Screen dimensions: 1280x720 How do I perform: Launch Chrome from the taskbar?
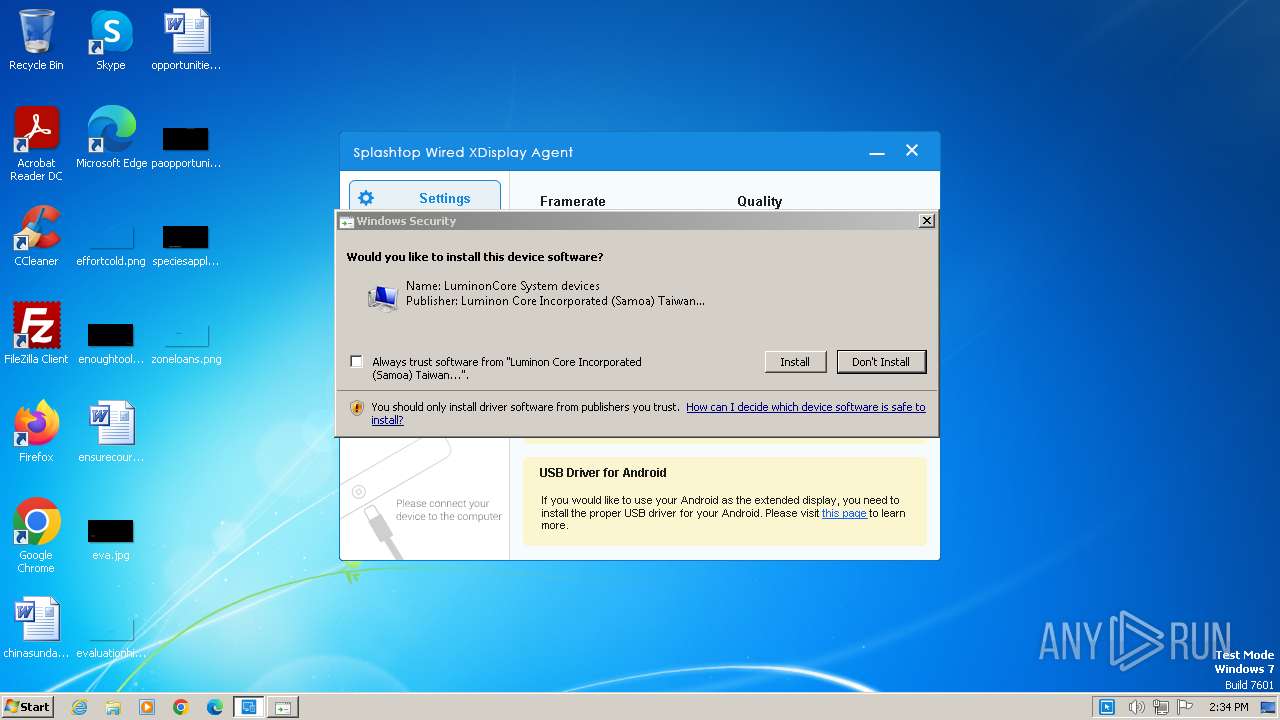pos(181,707)
